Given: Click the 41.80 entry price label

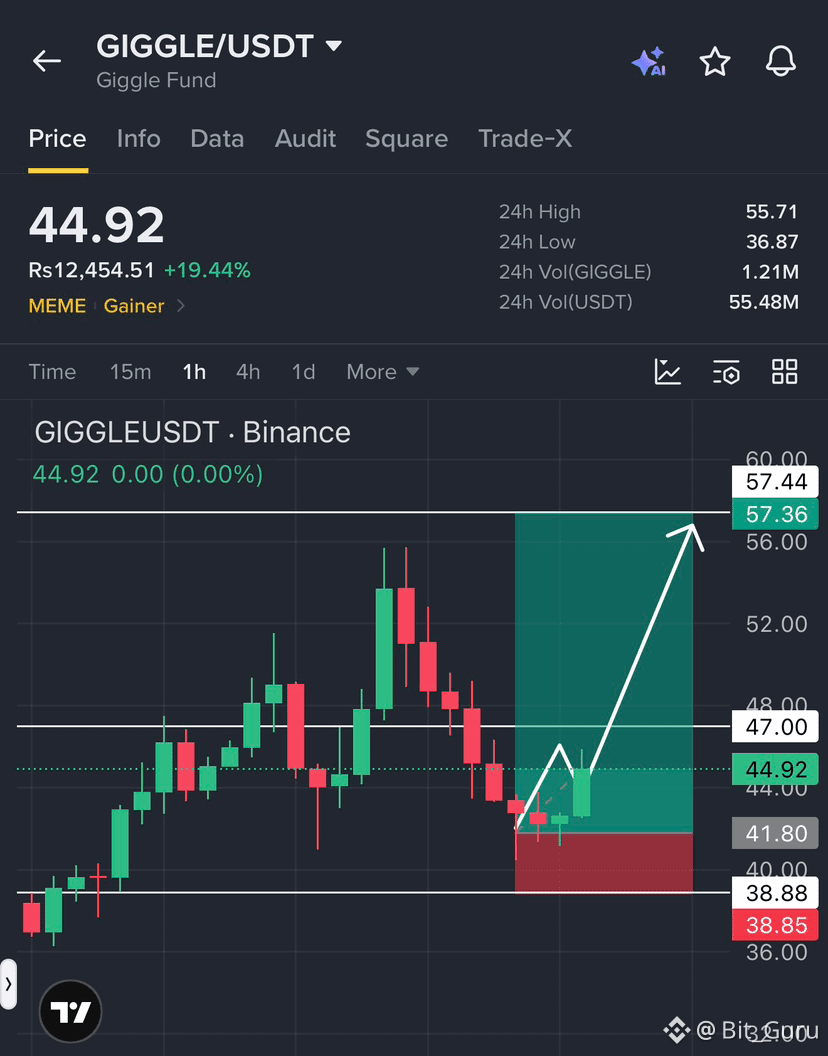Looking at the screenshot, I should (x=775, y=834).
